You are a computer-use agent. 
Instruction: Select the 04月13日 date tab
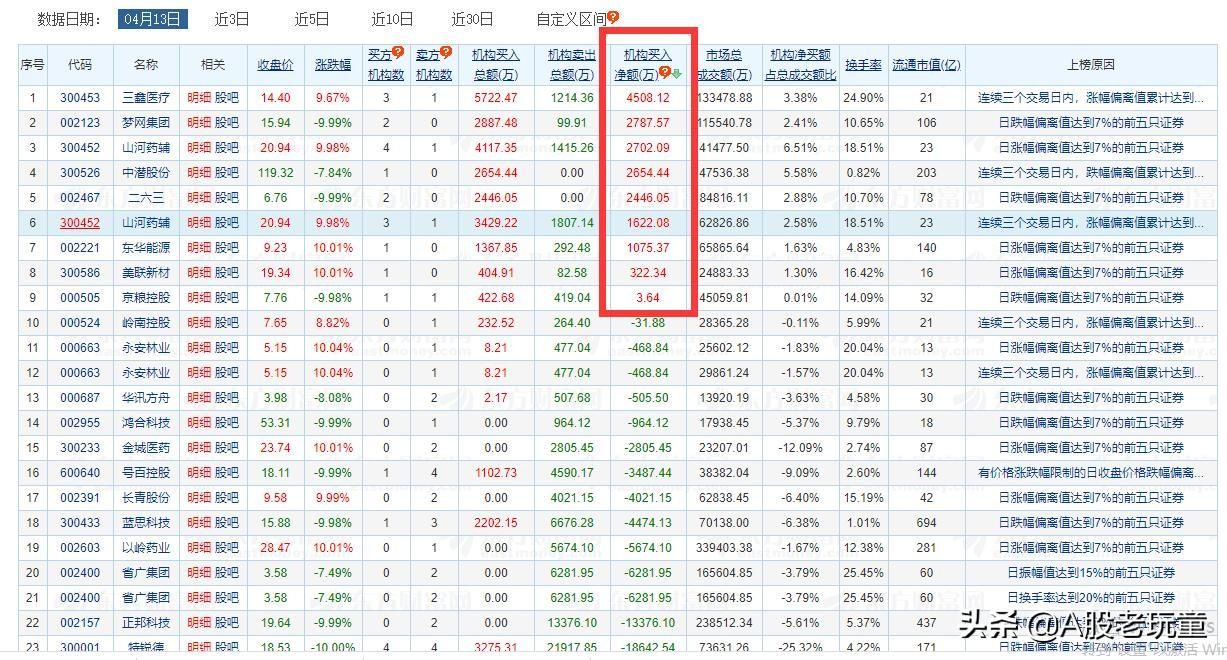pos(152,19)
